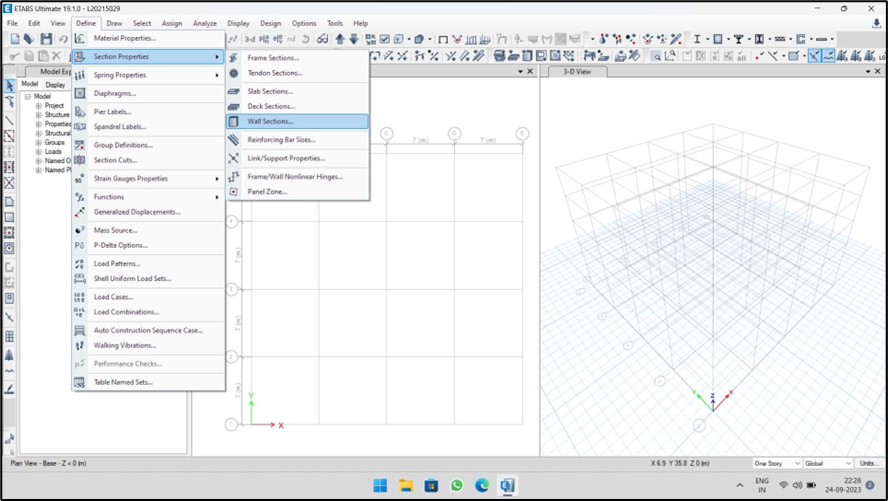Switch to Display tab in Model Explorer

point(55,85)
